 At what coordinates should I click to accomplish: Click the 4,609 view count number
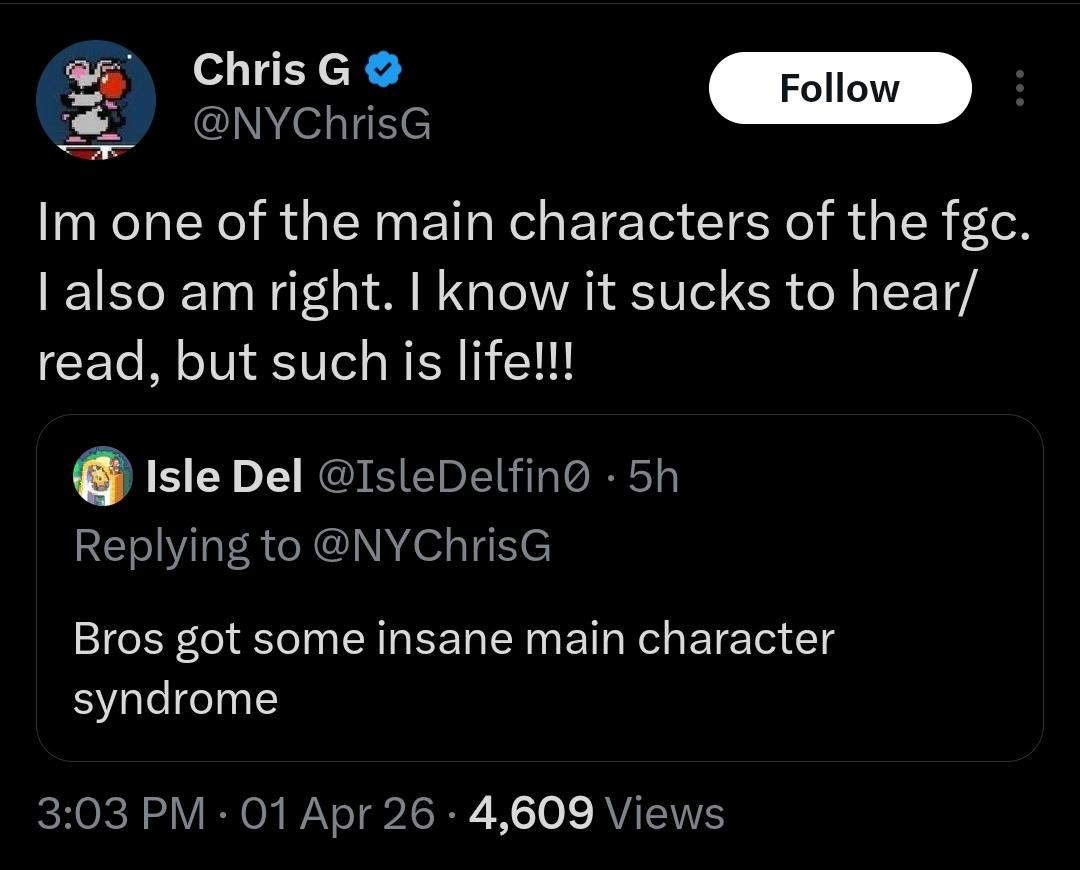(x=531, y=813)
